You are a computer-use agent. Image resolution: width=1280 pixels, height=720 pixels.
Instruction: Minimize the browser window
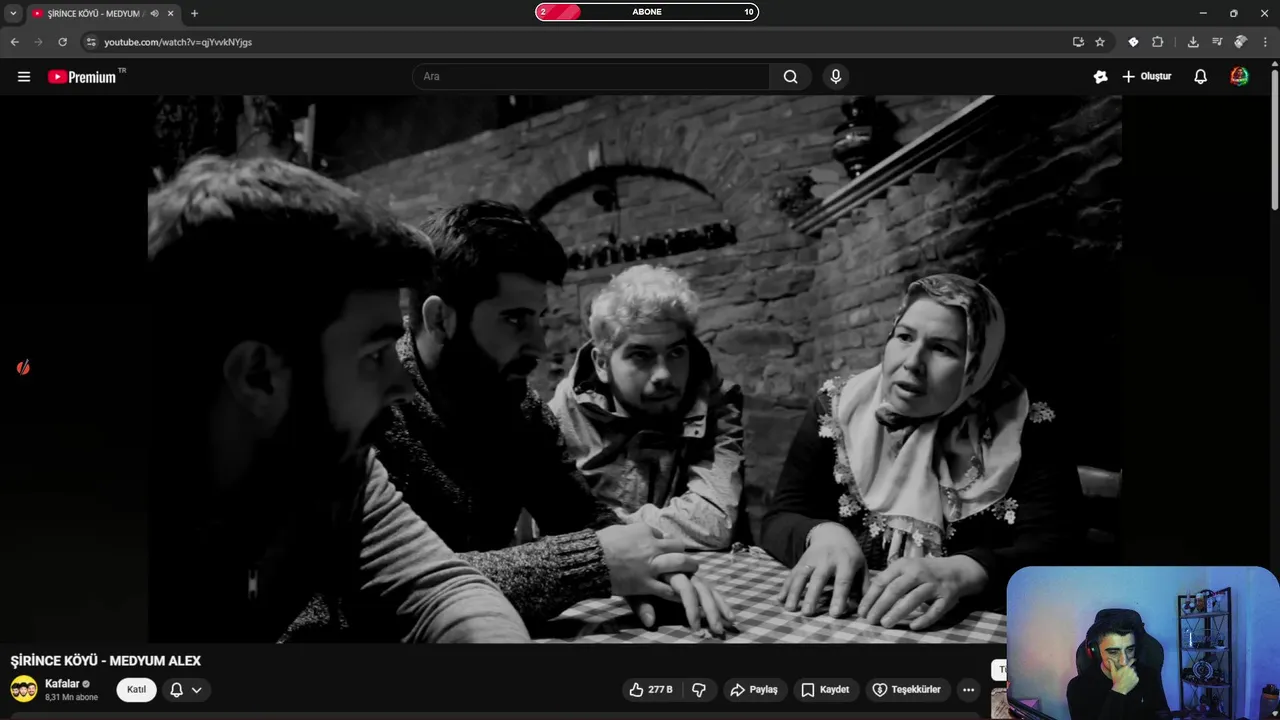pyautogui.click(x=1203, y=13)
